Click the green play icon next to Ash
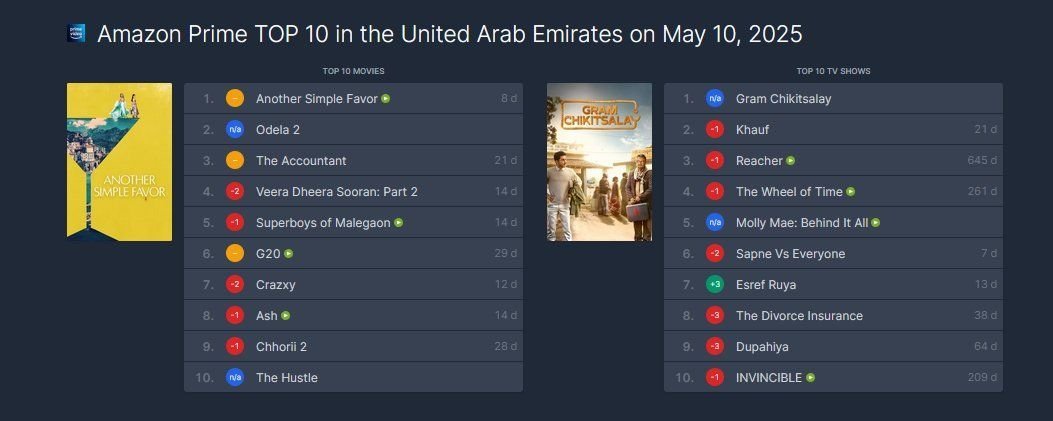This screenshot has height=421, width=1053. point(286,316)
